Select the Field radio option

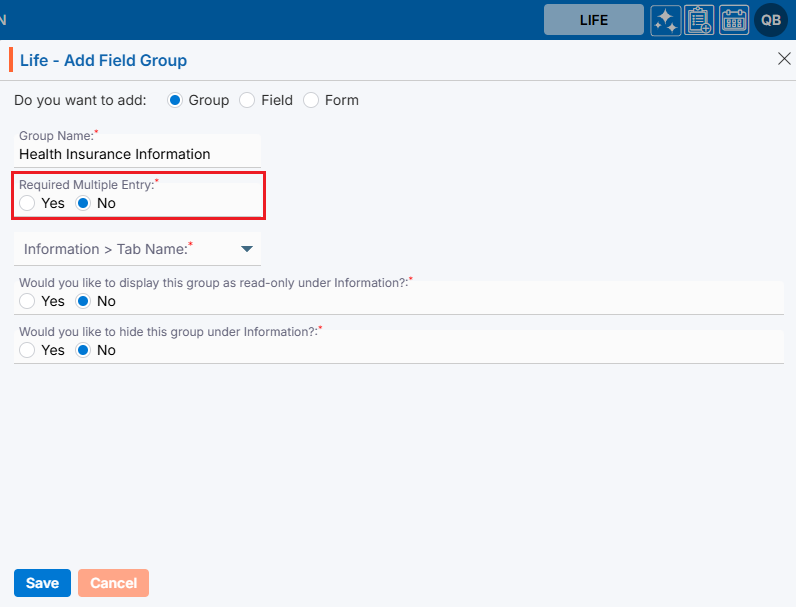click(x=247, y=100)
